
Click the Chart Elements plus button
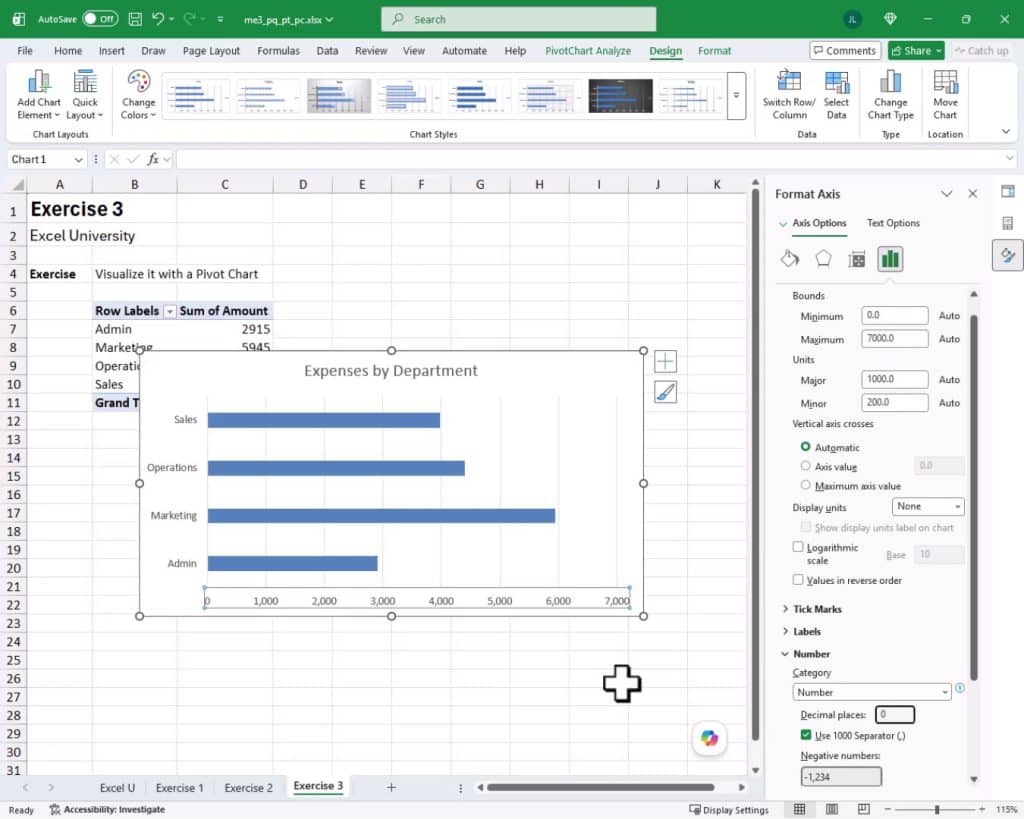pos(665,361)
